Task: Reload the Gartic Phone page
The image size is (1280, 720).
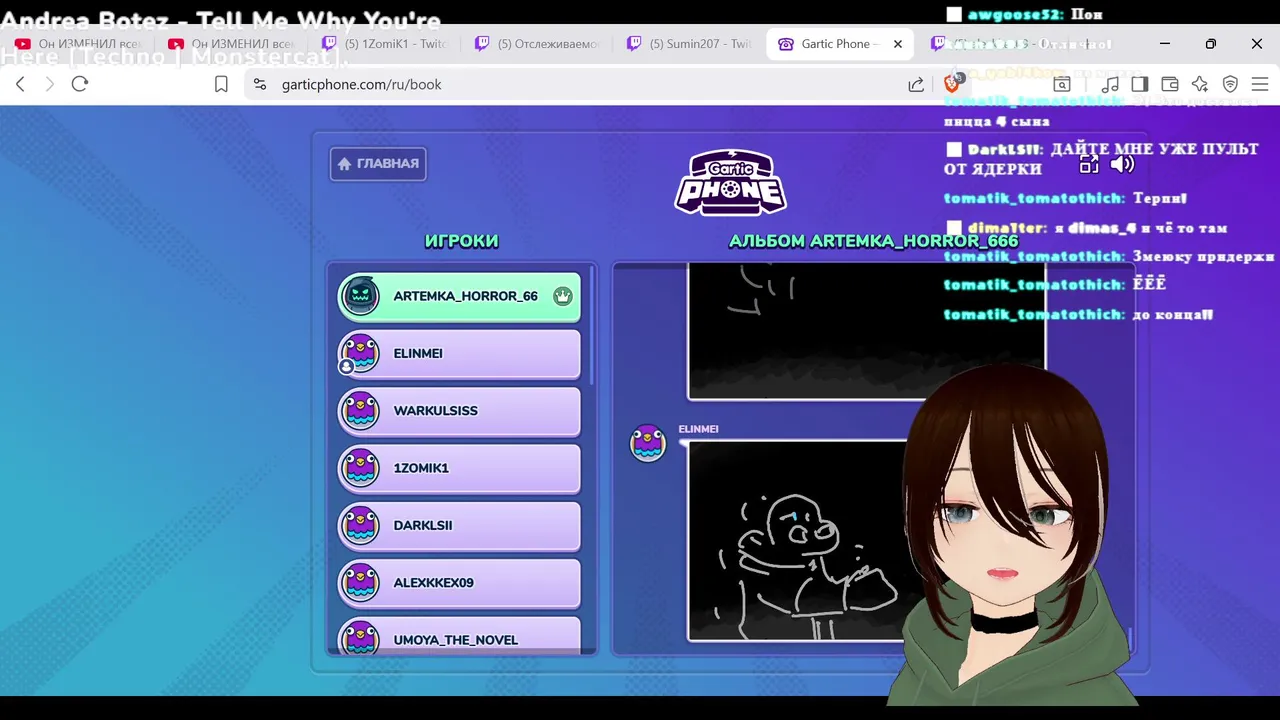Action: 80,85
